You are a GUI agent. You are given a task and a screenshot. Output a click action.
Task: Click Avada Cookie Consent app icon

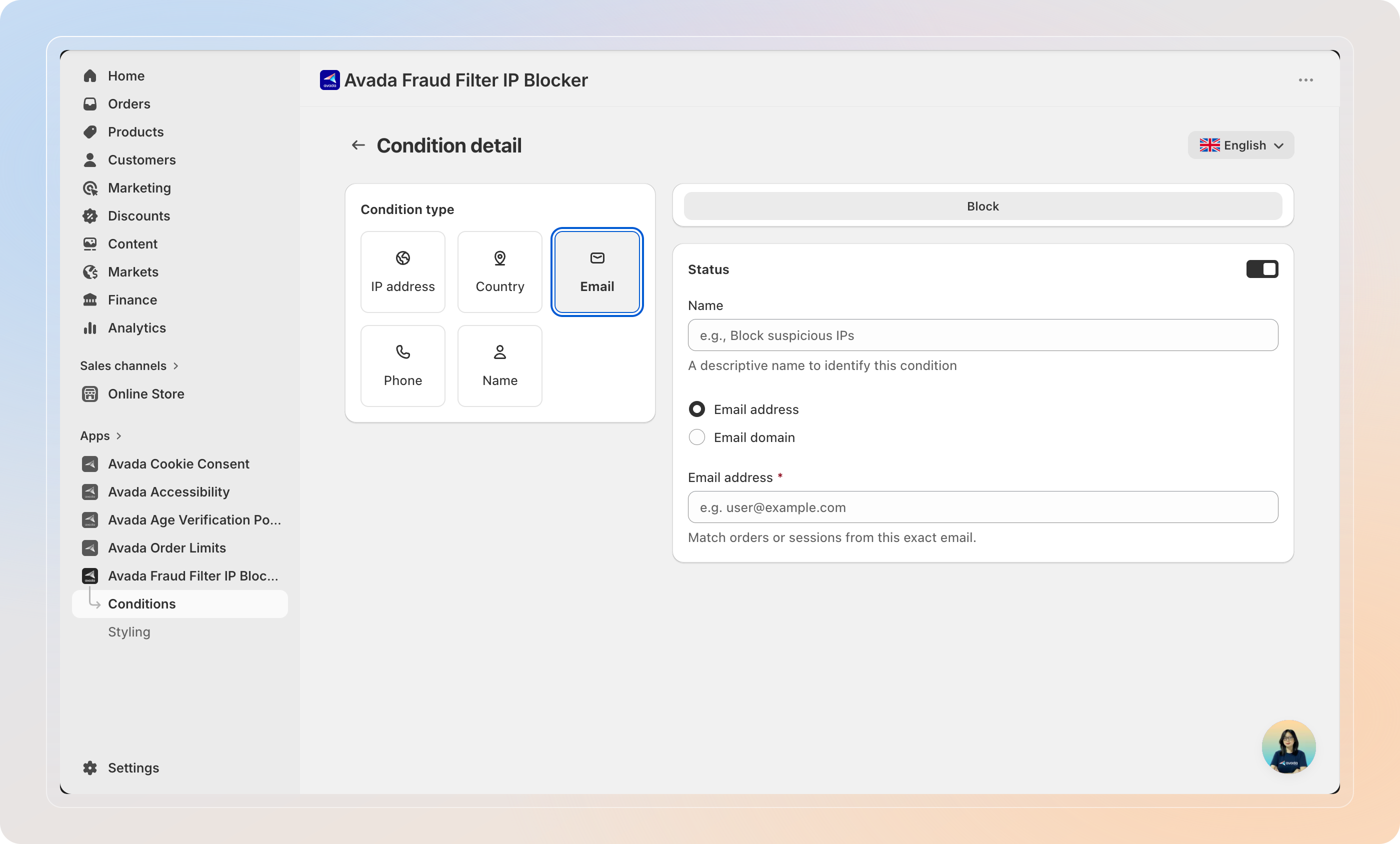tap(90, 464)
